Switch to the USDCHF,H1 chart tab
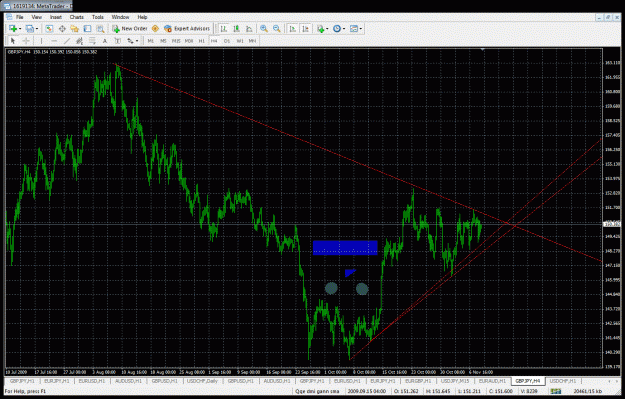The width and height of the screenshot is (625, 399). coord(562,381)
